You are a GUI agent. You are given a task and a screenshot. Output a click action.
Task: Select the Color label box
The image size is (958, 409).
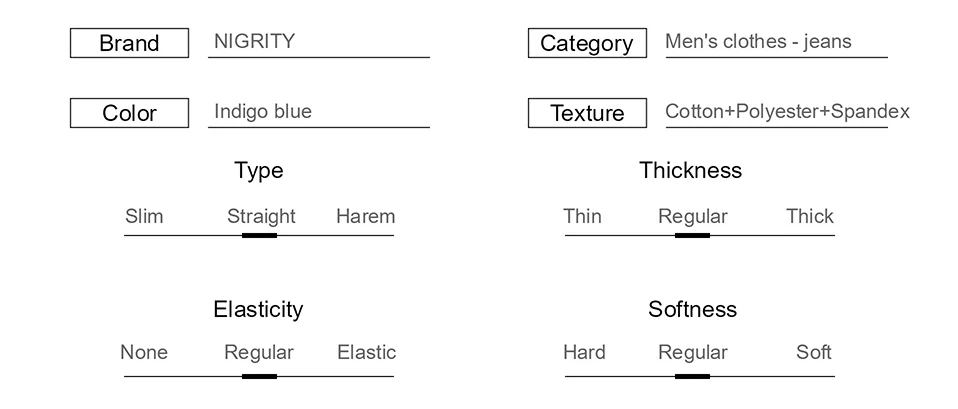click(x=130, y=113)
